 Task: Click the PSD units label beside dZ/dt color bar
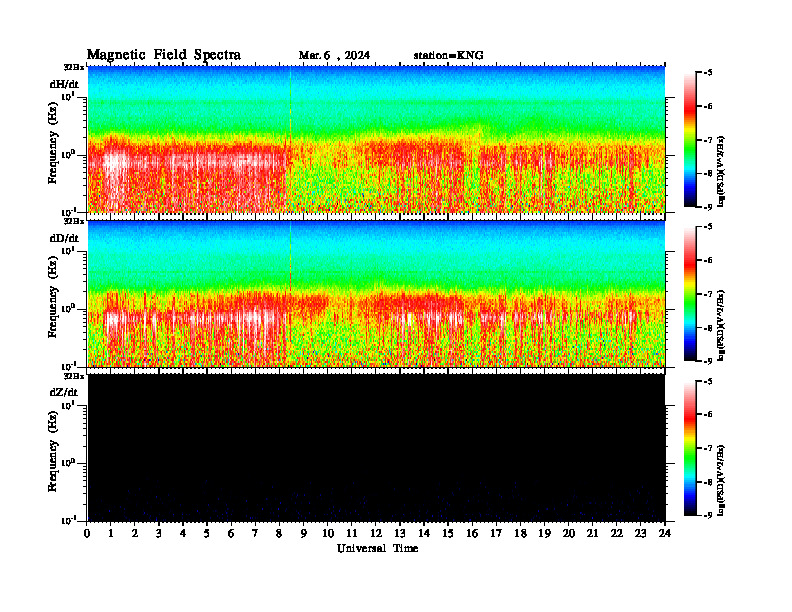point(721,480)
